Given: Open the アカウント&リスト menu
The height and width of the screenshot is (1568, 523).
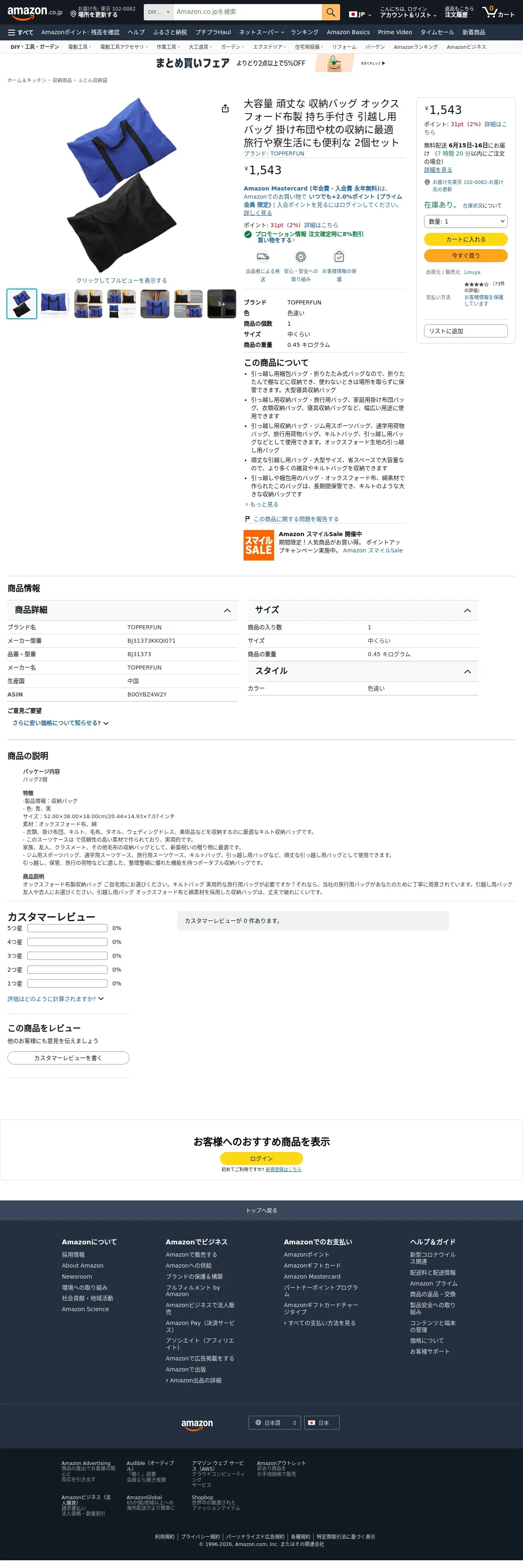Looking at the screenshot, I should pos(408,12).
